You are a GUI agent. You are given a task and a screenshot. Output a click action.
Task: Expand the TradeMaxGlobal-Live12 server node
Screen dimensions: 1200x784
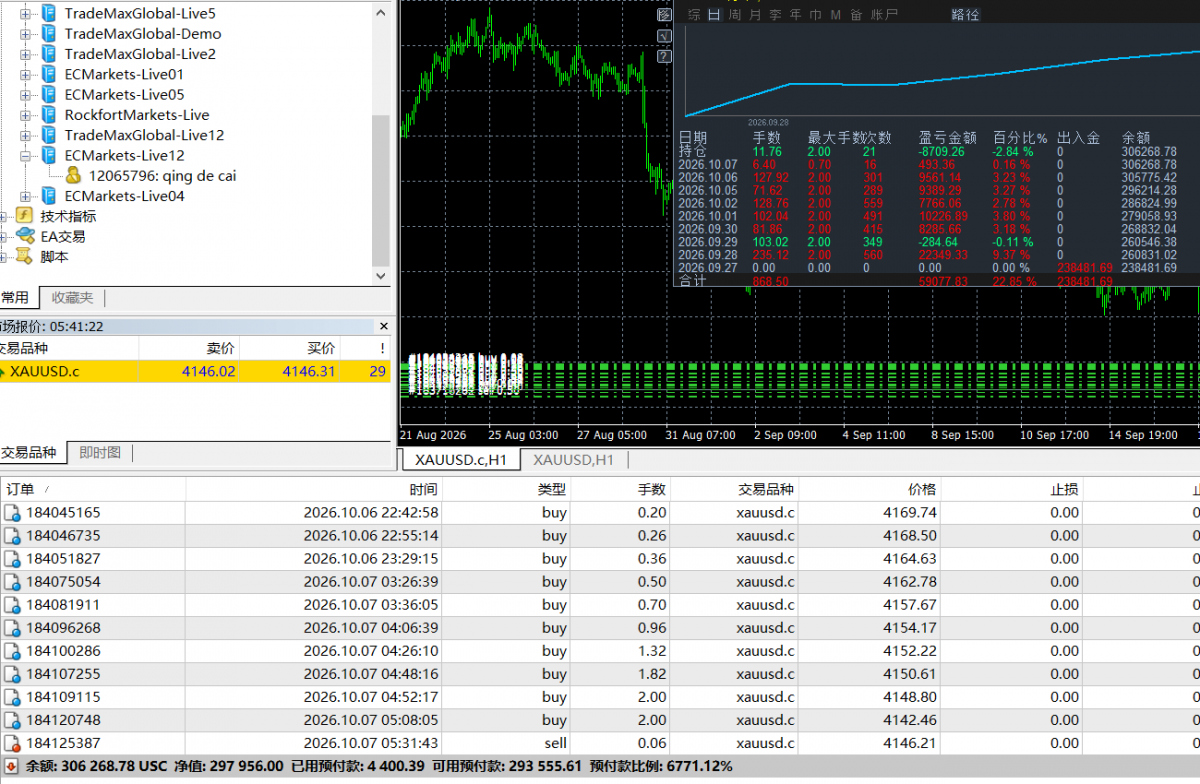click(25, 135)
